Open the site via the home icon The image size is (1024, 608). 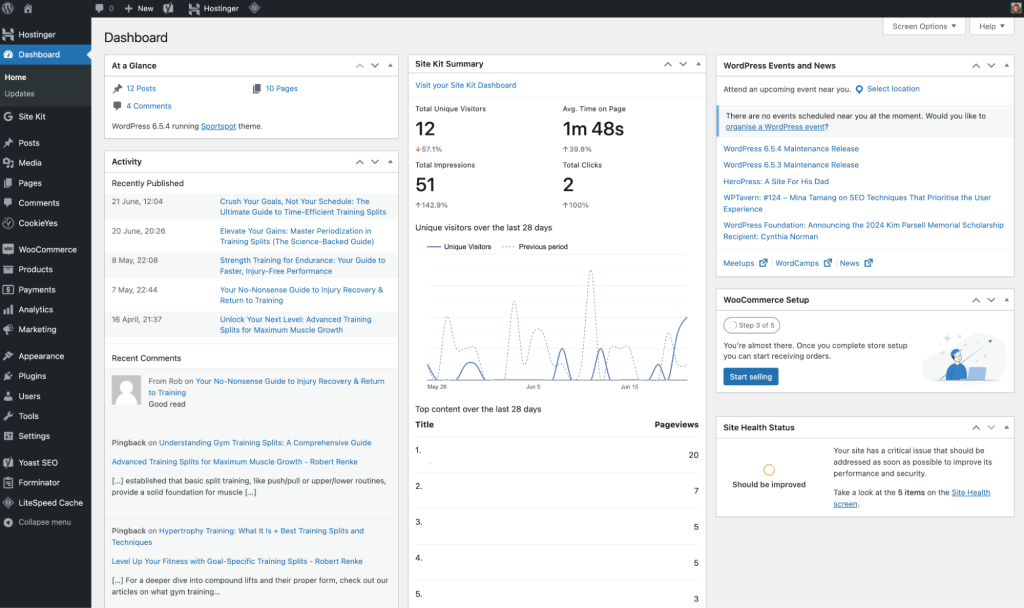(28, 7)
